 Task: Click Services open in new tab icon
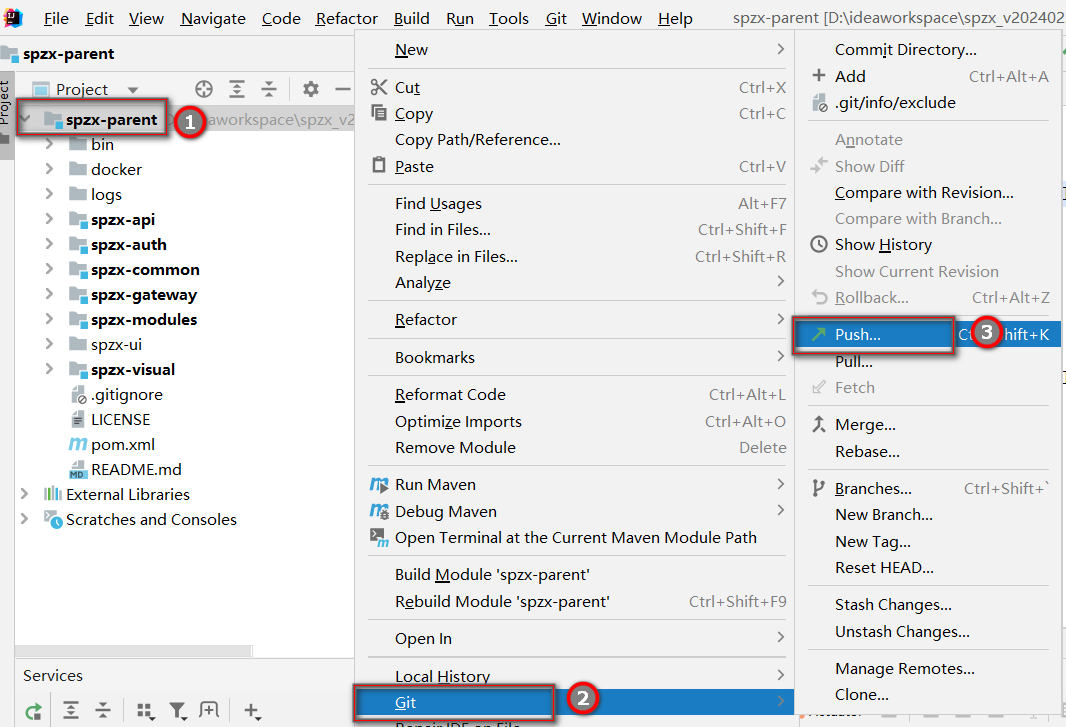coord(209,711)
